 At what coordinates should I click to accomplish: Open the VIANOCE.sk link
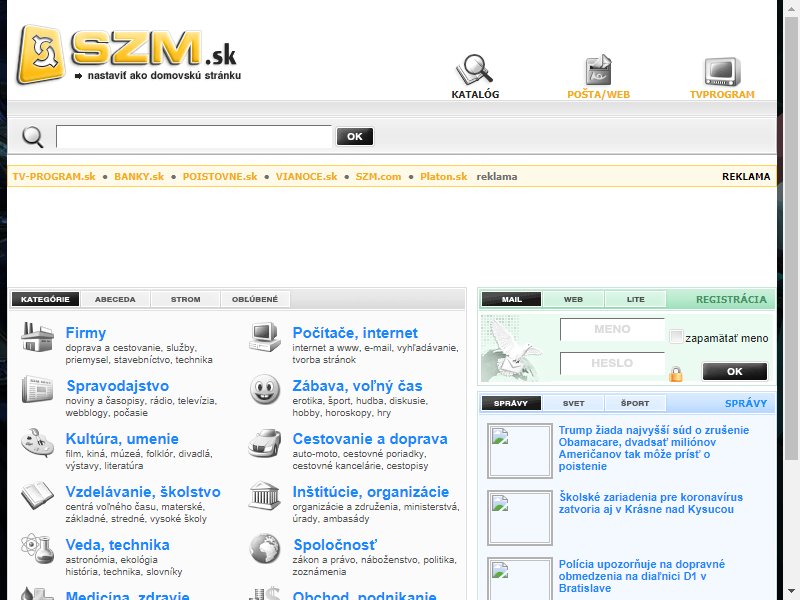[x=306, y=177]
